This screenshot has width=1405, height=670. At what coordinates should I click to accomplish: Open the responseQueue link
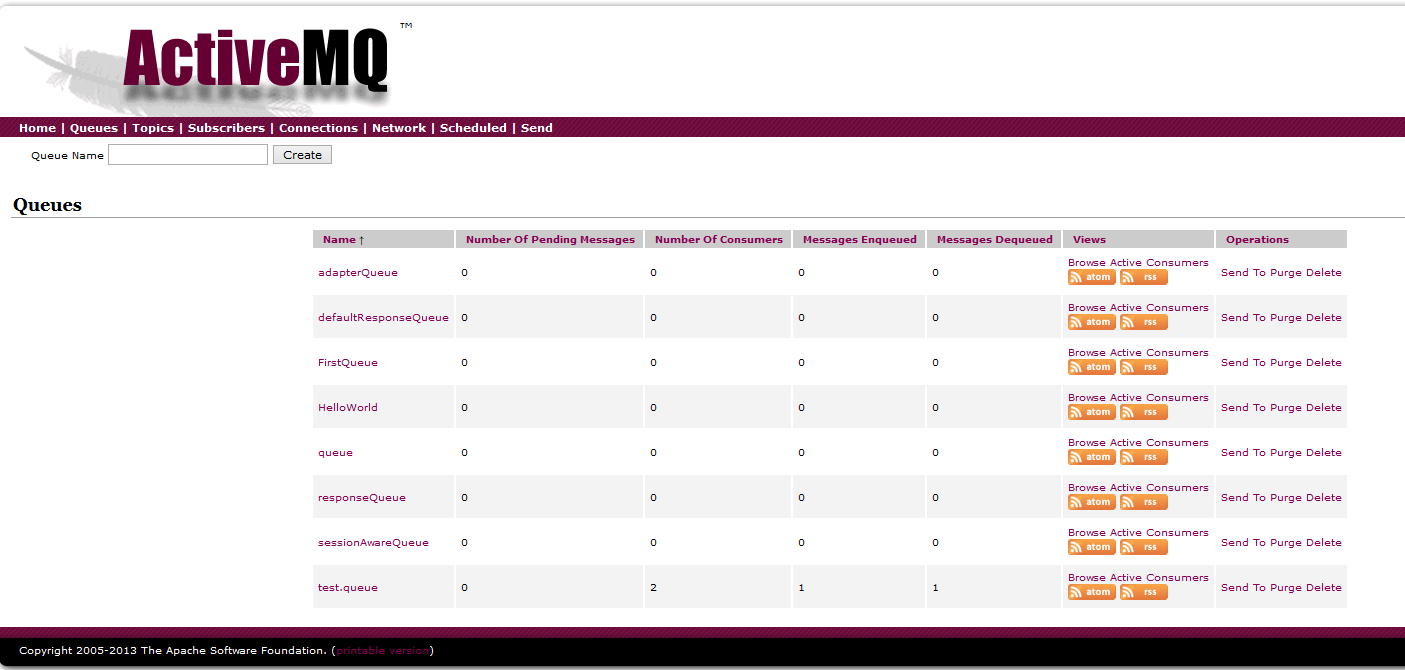point(362,498)
